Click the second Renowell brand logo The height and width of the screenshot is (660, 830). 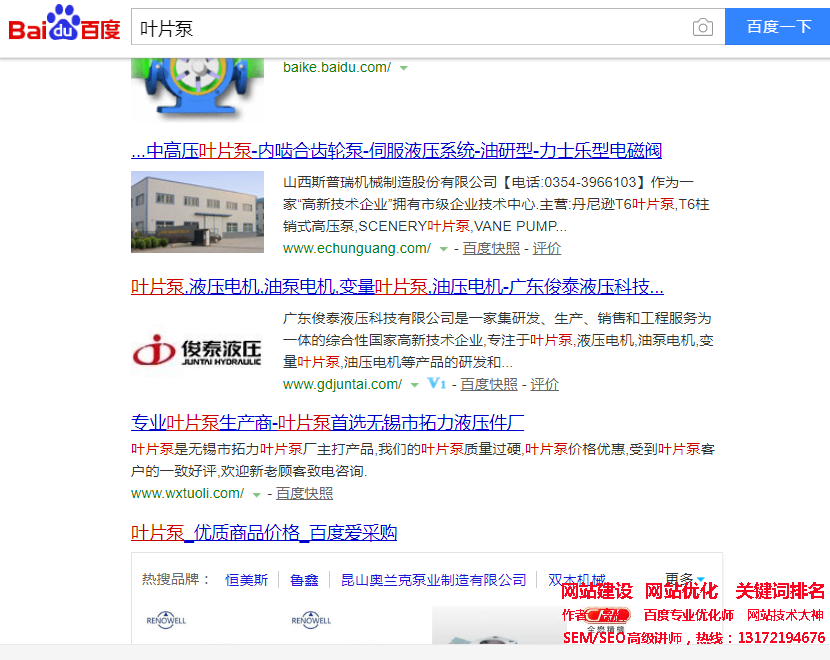pos(311,621)
